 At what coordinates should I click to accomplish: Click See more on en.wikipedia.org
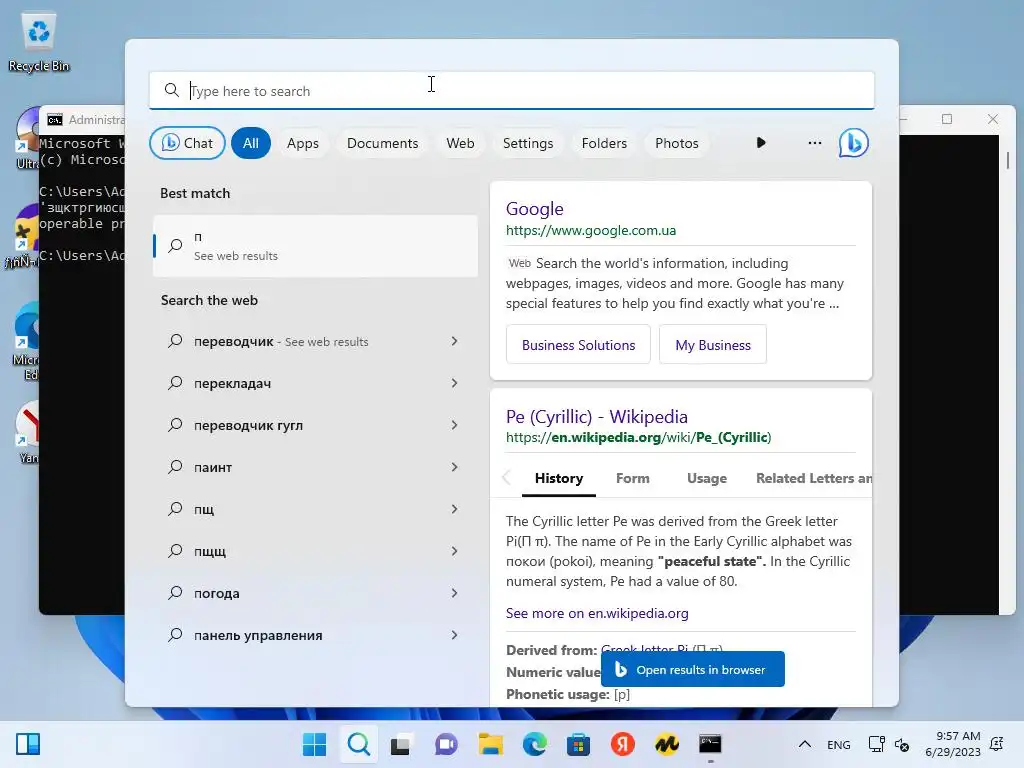(597, 613)
